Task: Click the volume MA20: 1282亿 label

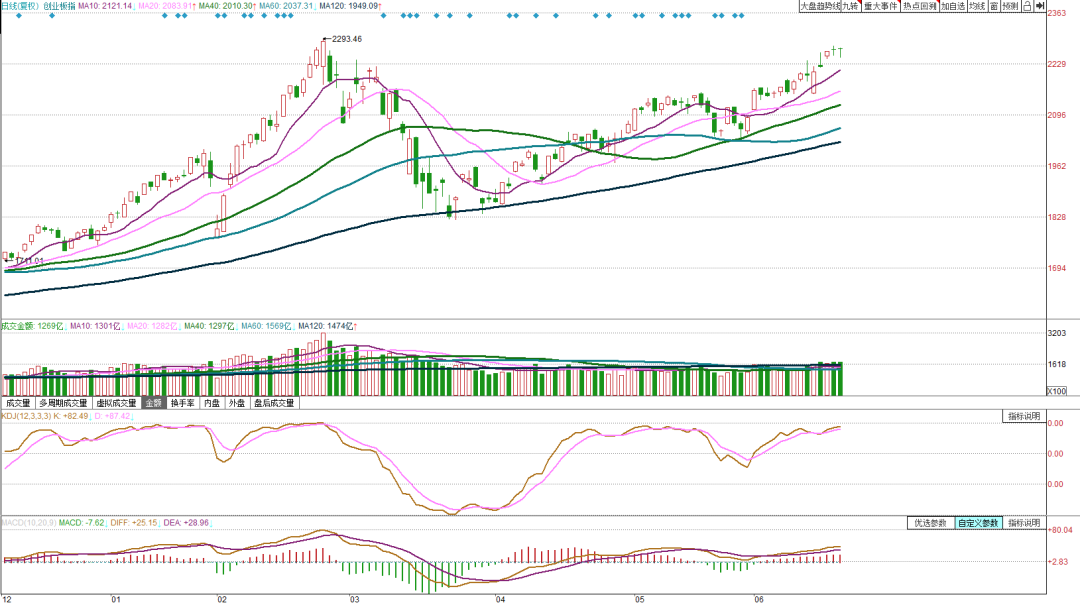Action: pos(152,326)
